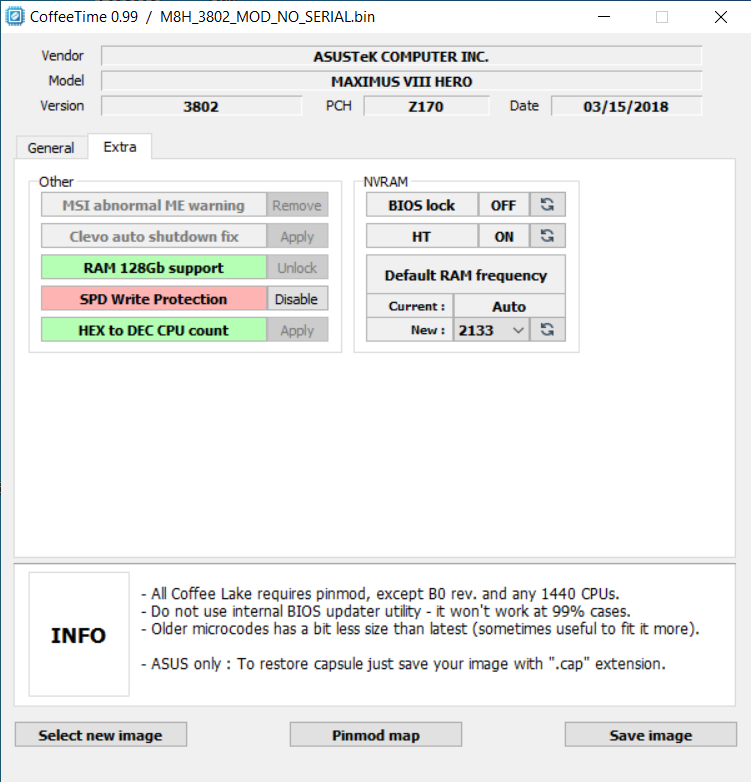Click the PCH field Z170

tap(426, 106)
